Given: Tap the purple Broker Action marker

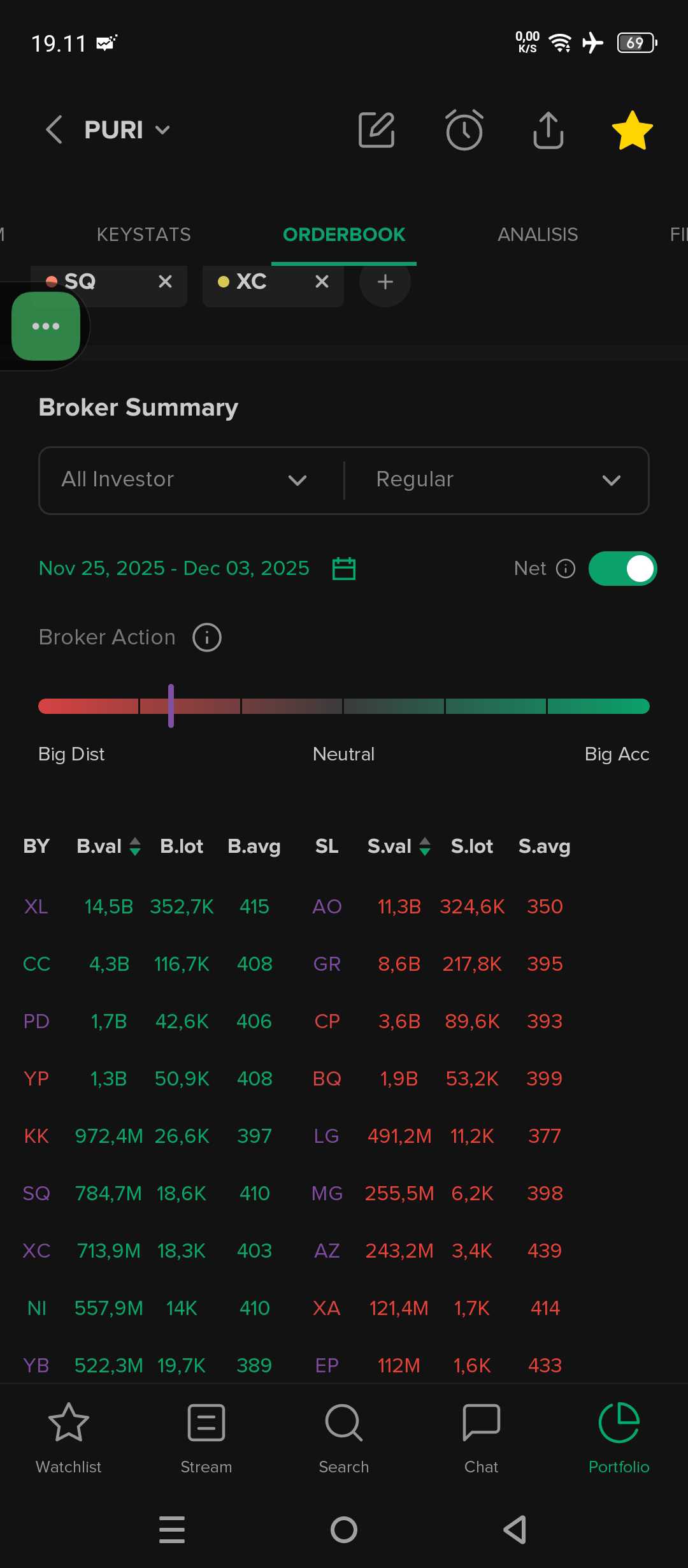Looking at the screenshot, I should [x=171, y=706].
